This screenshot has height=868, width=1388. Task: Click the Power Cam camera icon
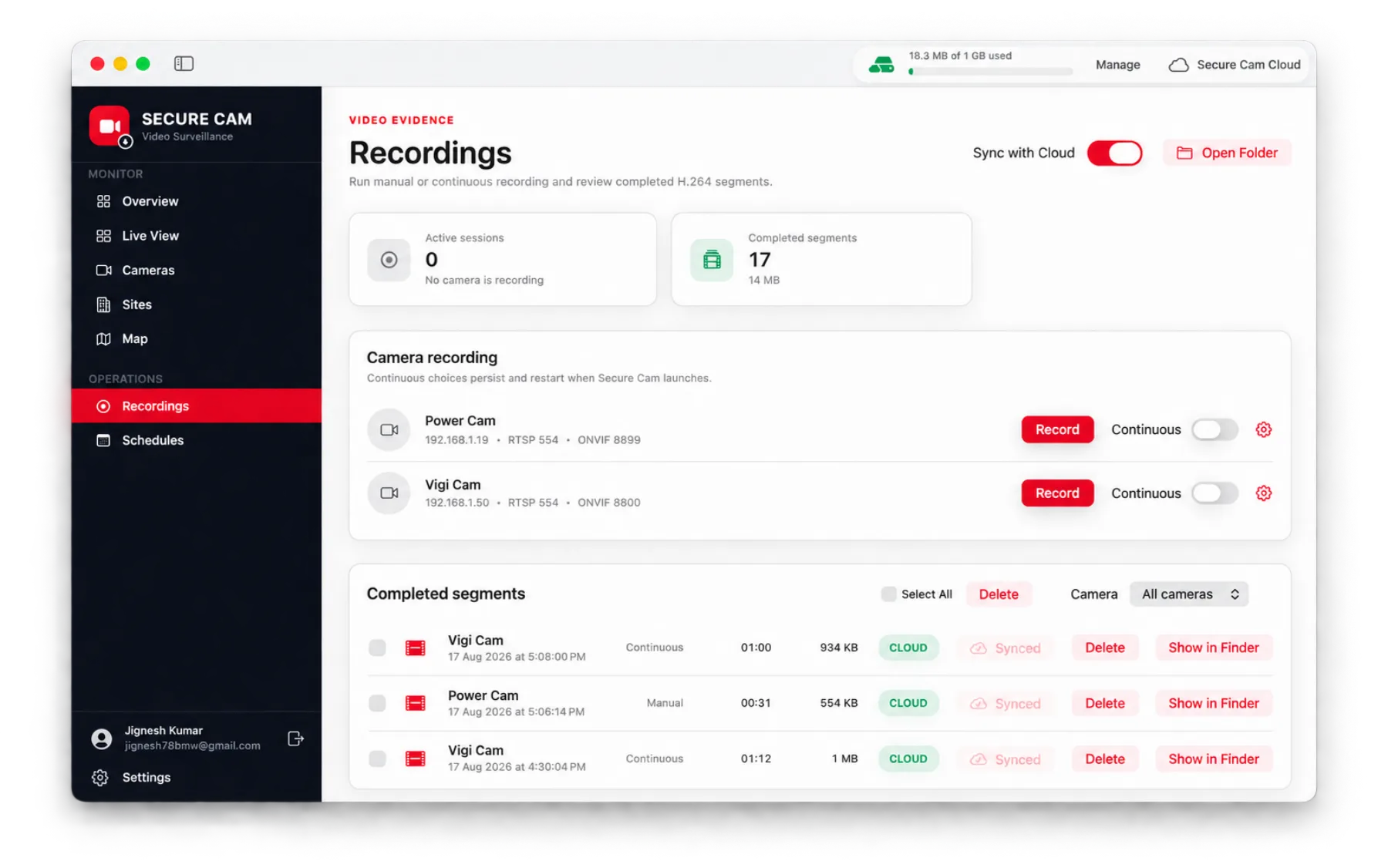point(389,429)
